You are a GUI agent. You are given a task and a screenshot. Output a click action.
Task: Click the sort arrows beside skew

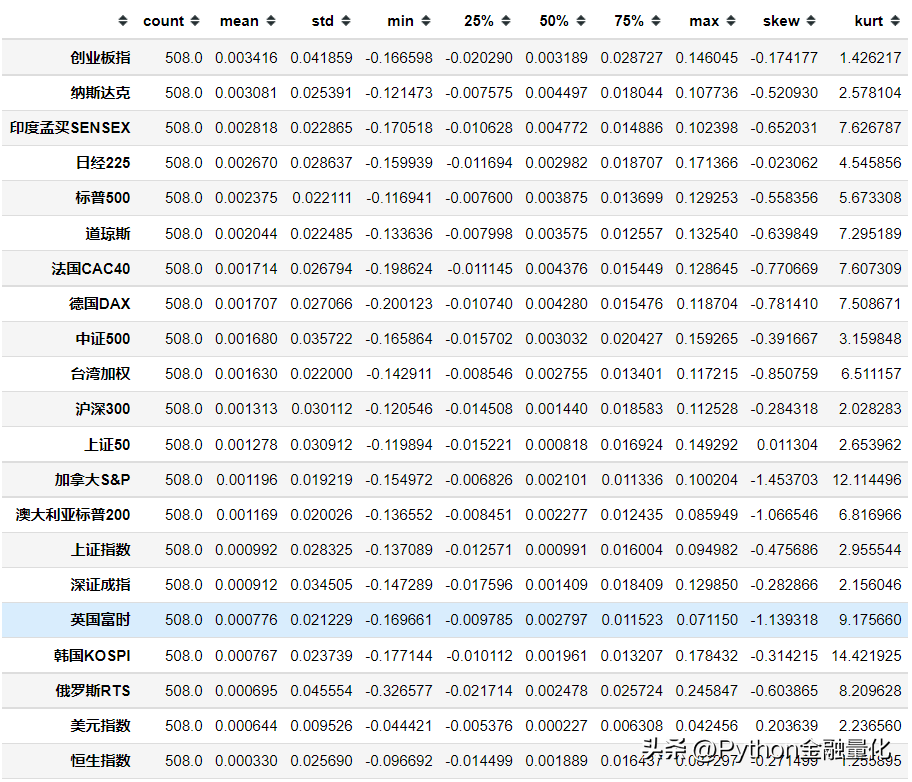[x=811, y=21]
